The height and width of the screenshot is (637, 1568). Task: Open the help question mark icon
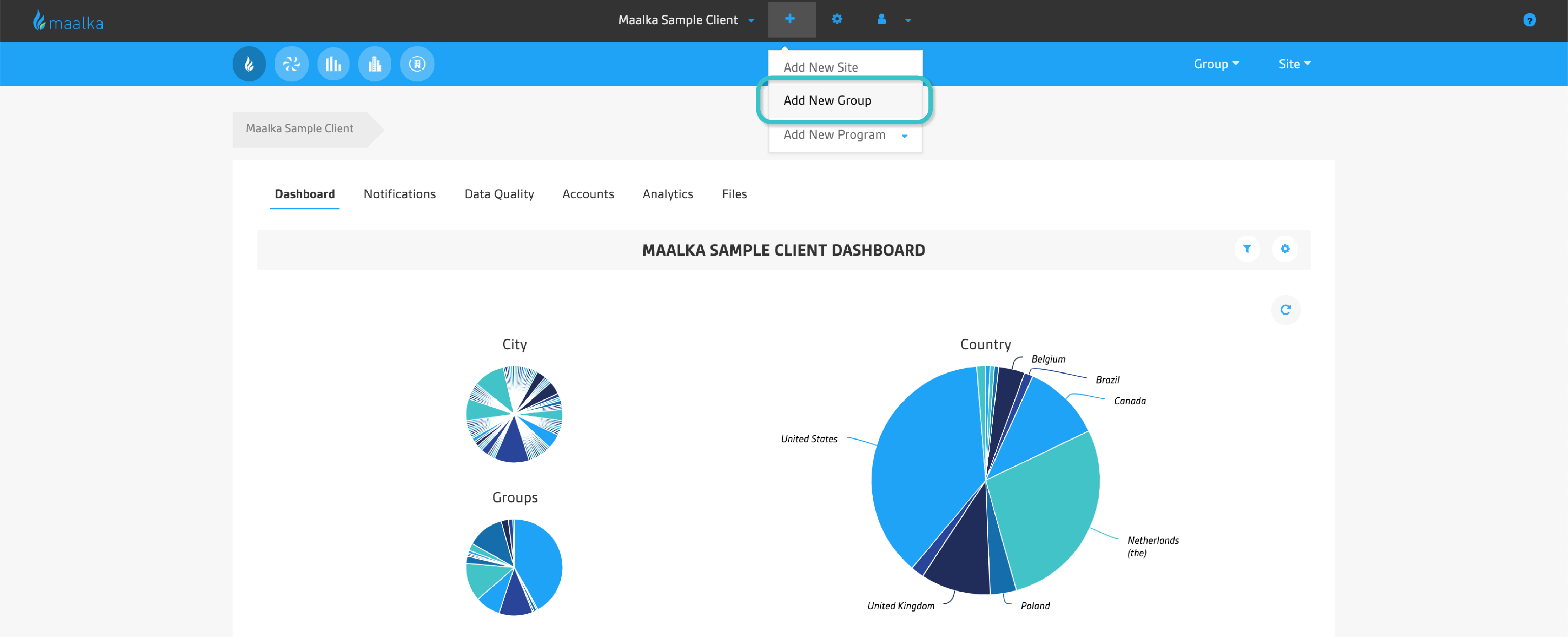1529,21
